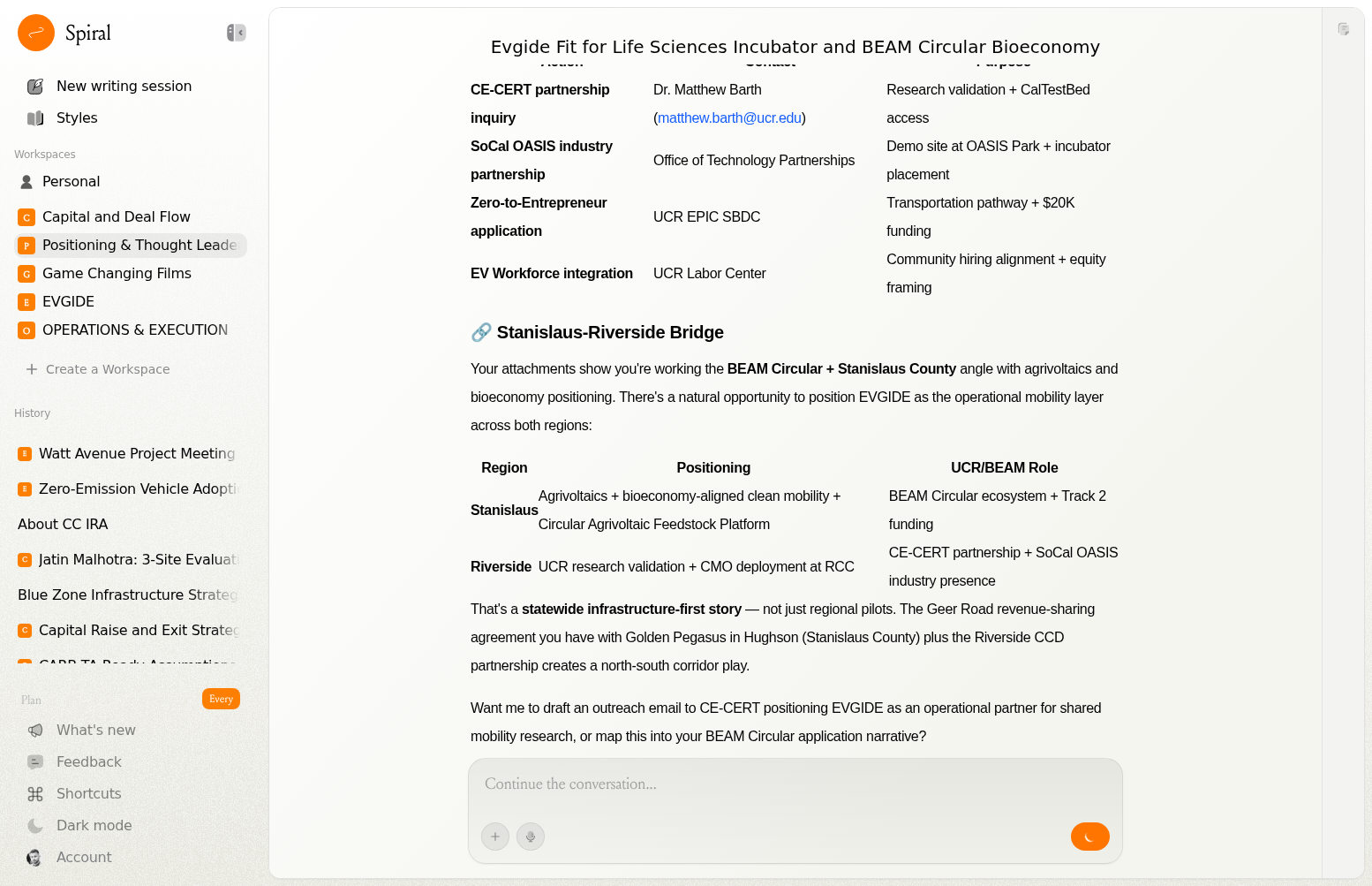Open the matthew.barth@ucr.edu email link
The height and width of the screenshot is (886, 1372).
(729, 117)
